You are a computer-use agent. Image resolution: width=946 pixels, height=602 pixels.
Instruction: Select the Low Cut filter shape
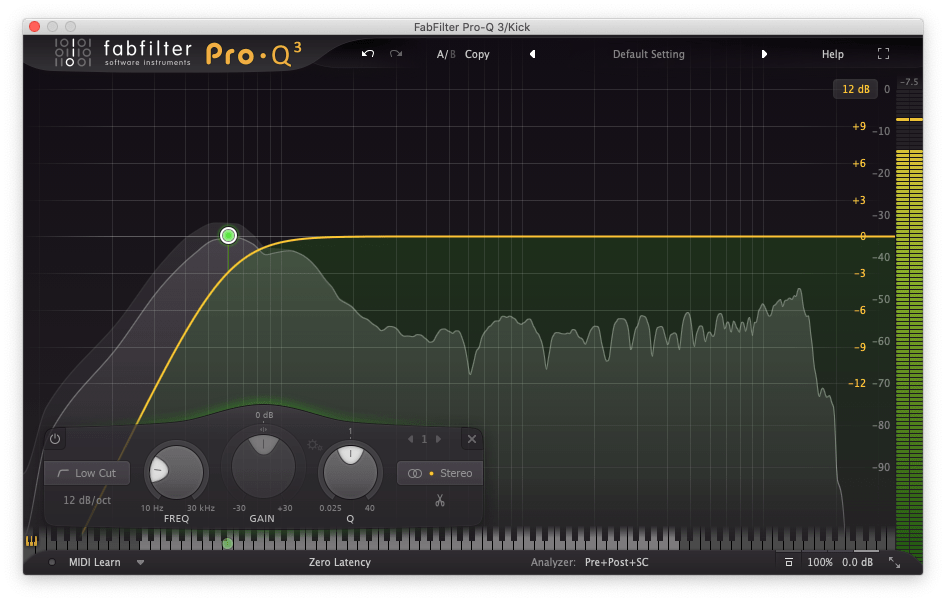pyautogui.click(x=86, y=473)
